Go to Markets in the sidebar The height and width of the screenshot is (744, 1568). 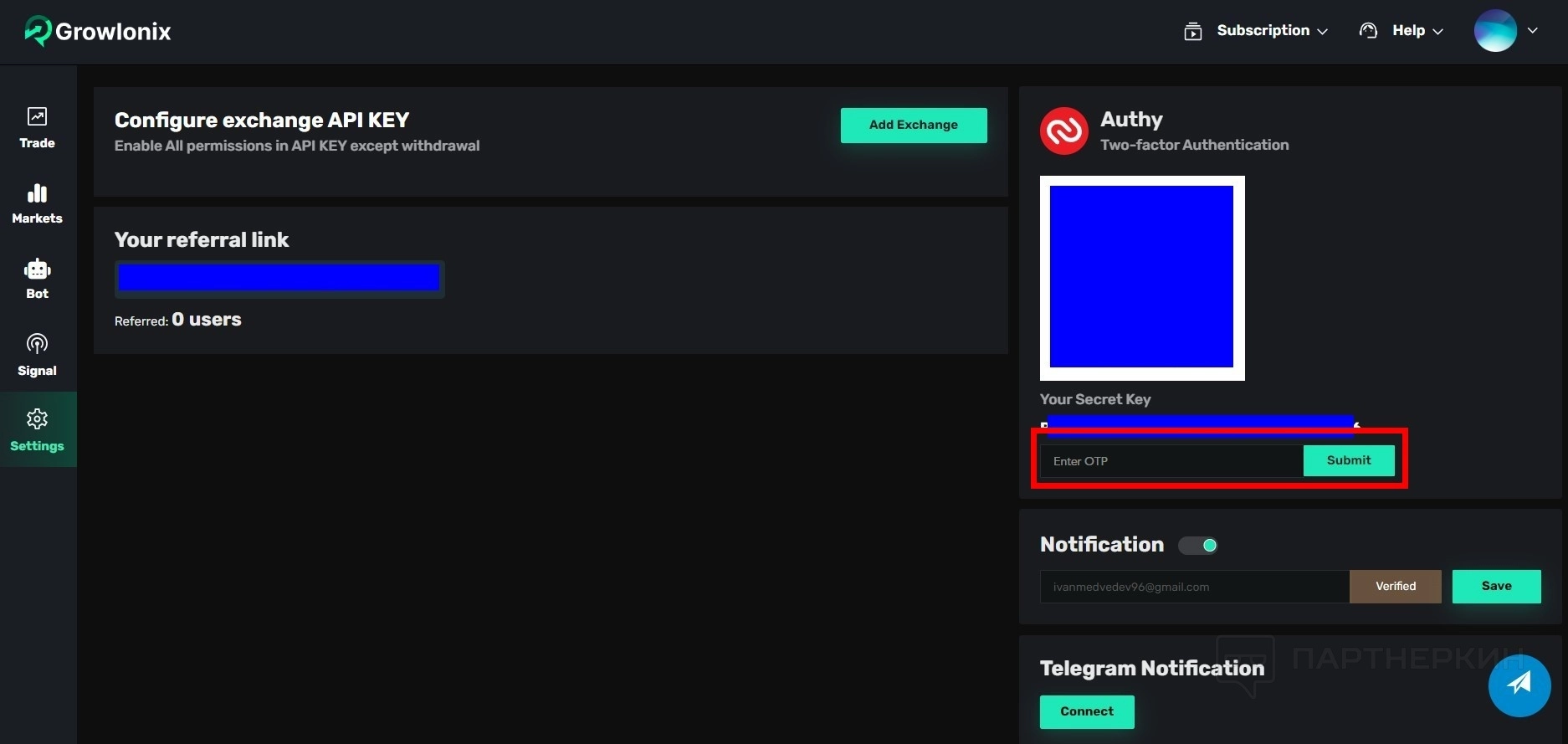click(x=38, y=204)
